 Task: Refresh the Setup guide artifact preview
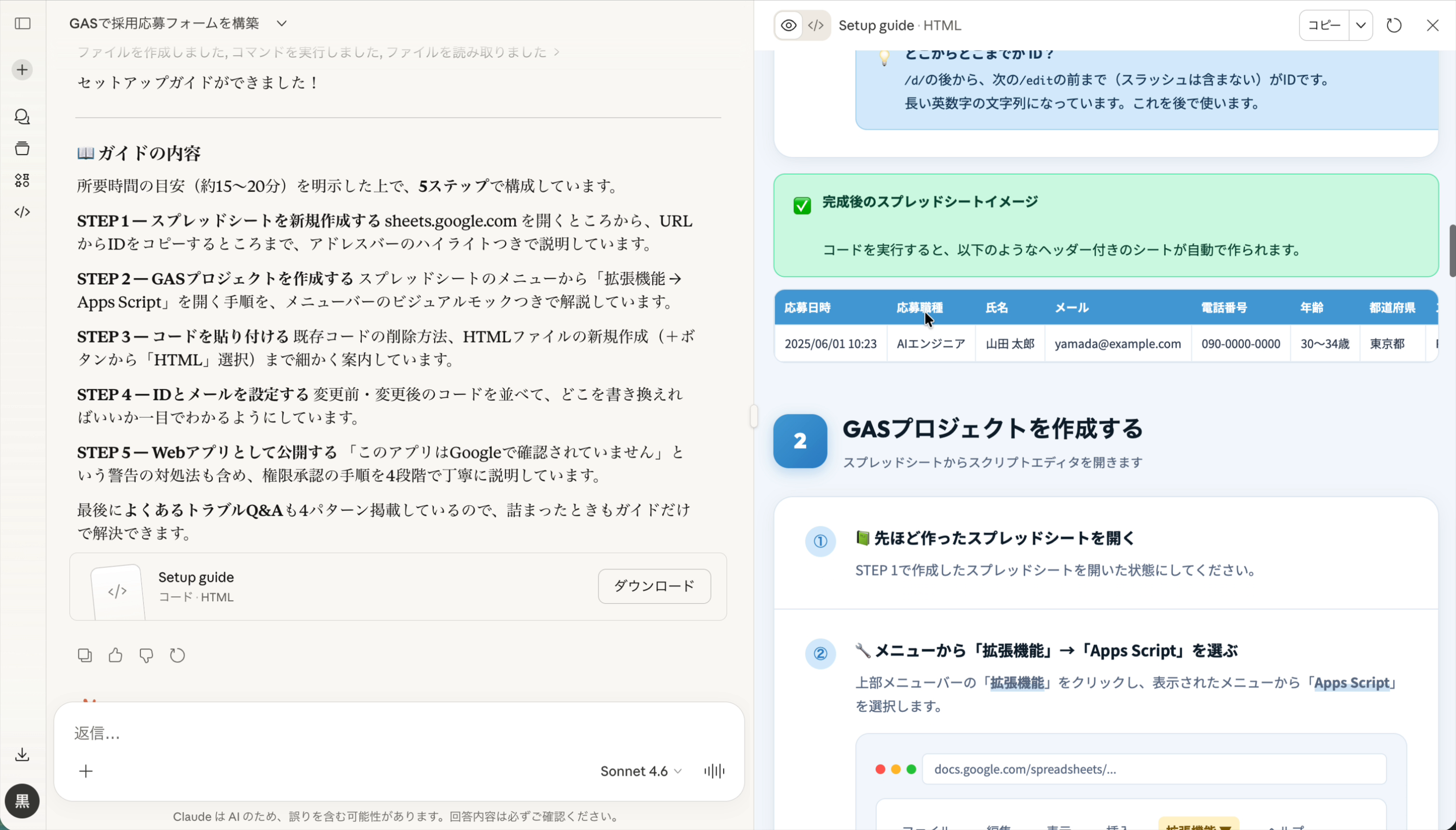[x=1393, y=25]
